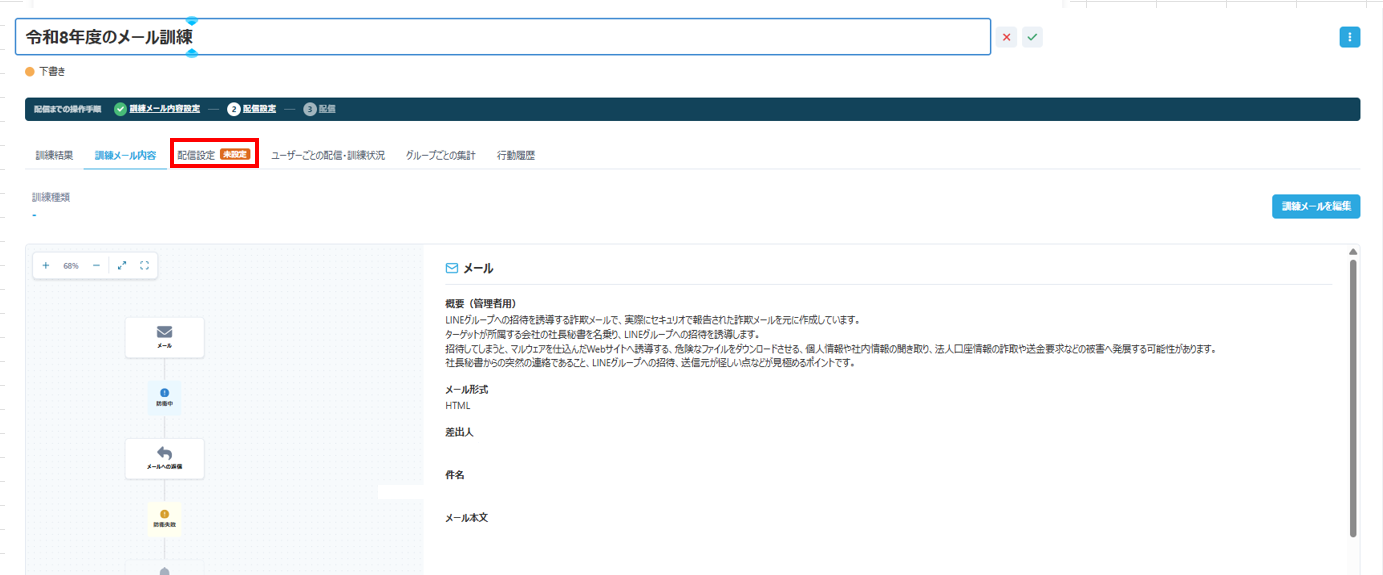Click the 未設定 orange badge

point(235,155)
